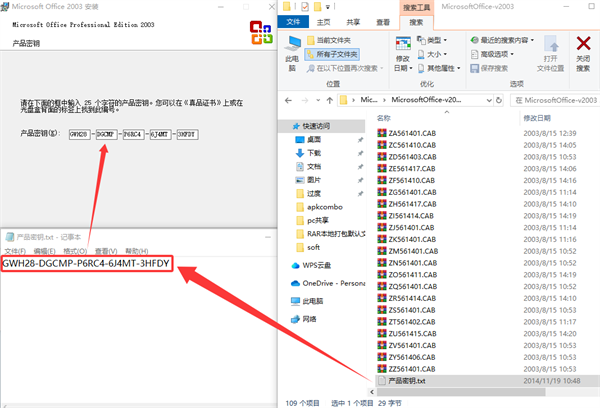Click the fifth product key field 3HFDY

click(188, 134)
